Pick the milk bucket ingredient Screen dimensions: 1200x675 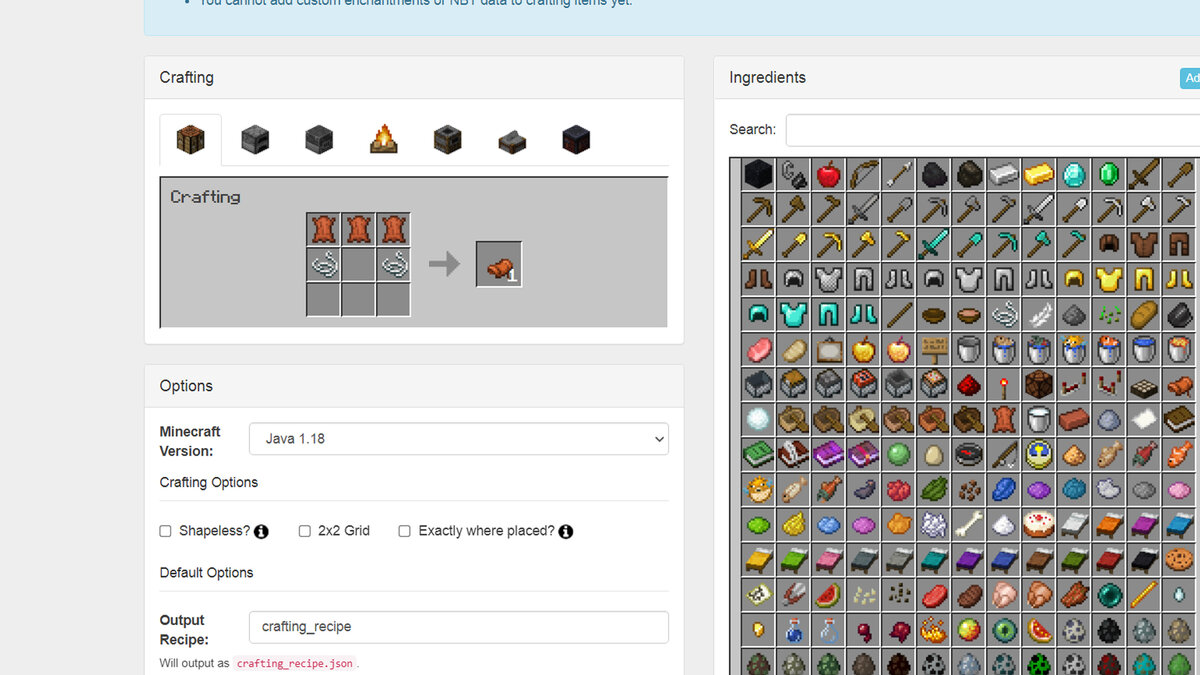coord(1039,419)
